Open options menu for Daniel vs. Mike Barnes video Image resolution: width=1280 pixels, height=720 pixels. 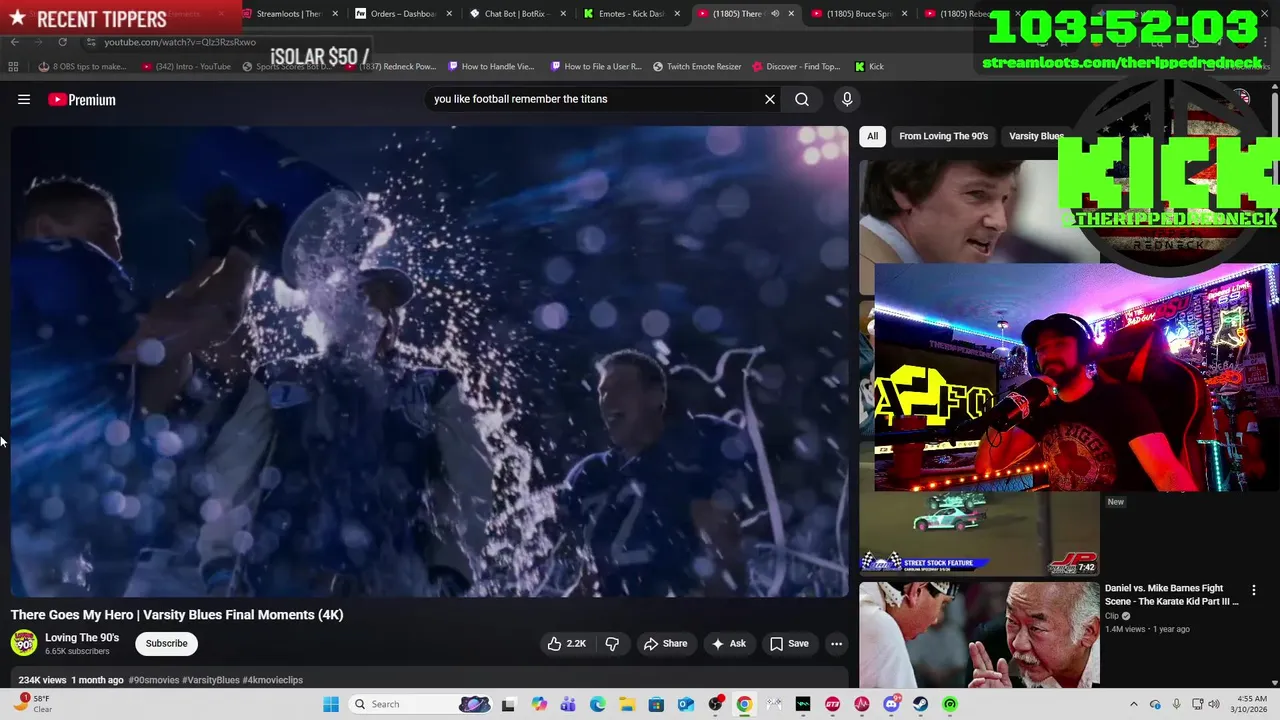click(x=1254, y=590)
